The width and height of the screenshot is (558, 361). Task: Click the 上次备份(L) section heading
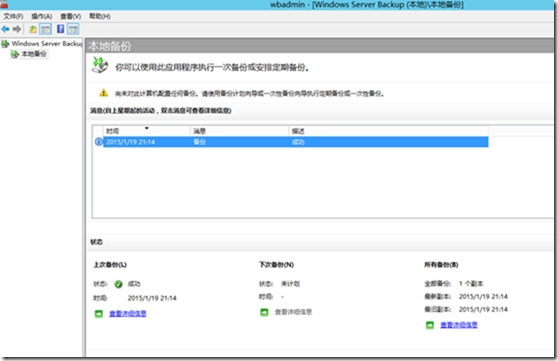(x=110, y=265)
